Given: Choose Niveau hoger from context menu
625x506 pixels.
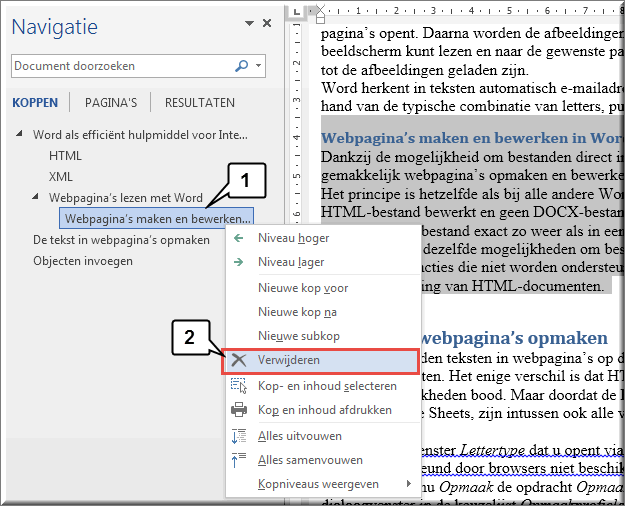Looking at the screenshot, I should pyautogui.click(x=323, y=238).
